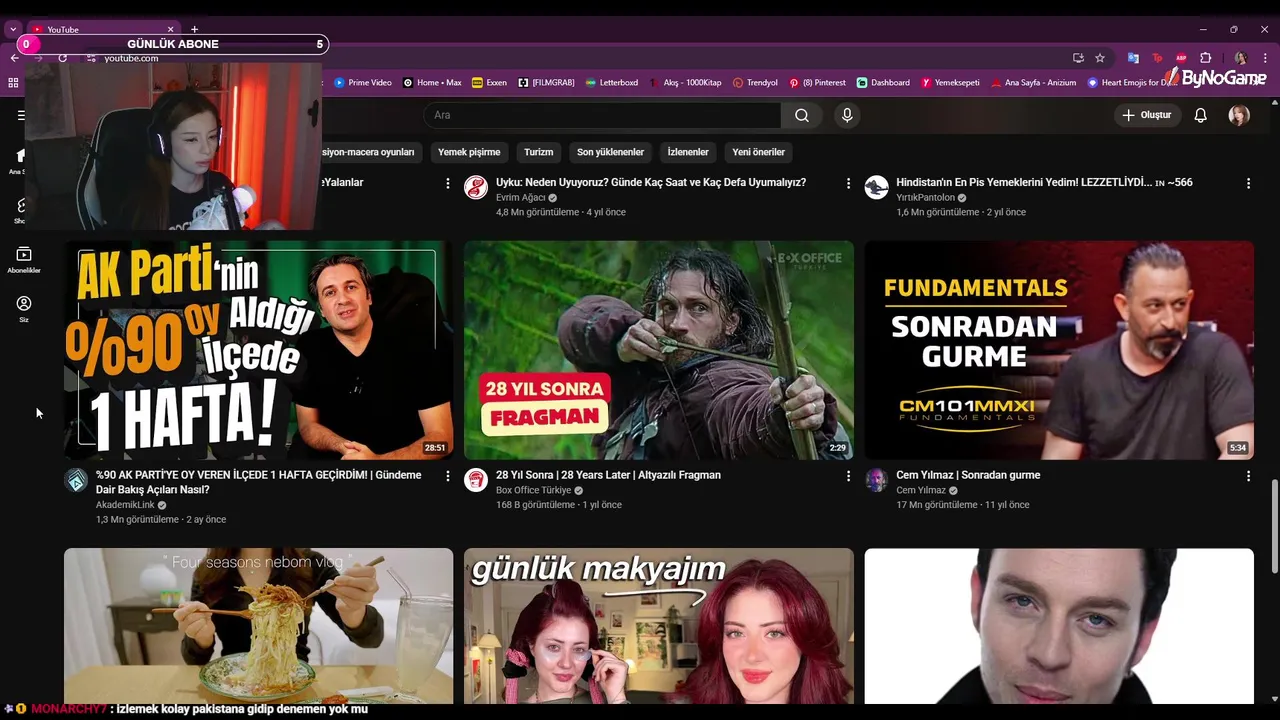Screen dimensions: 1280x720
Task: Open the YouTube account avatar menu
Action: pos(1239,115)
